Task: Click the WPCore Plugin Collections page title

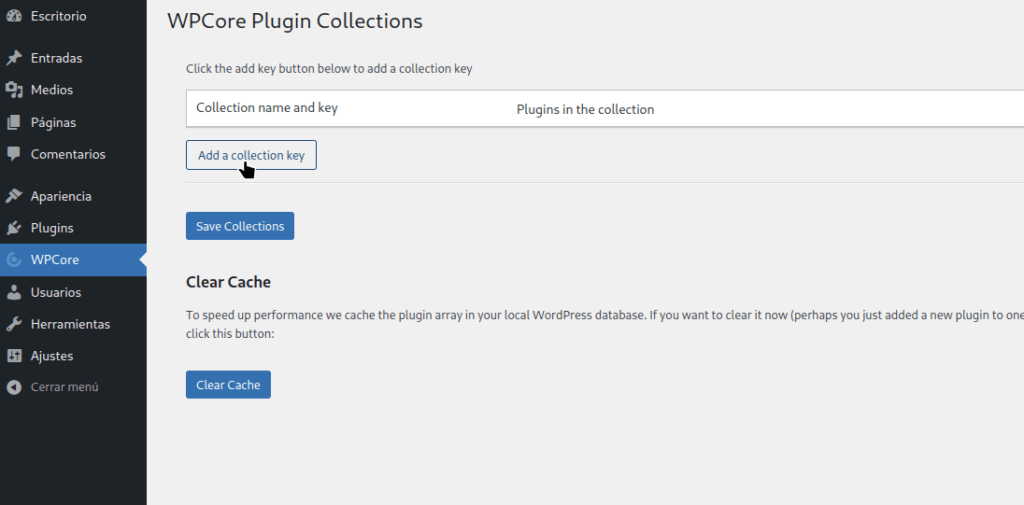Action: click(295, 21)
